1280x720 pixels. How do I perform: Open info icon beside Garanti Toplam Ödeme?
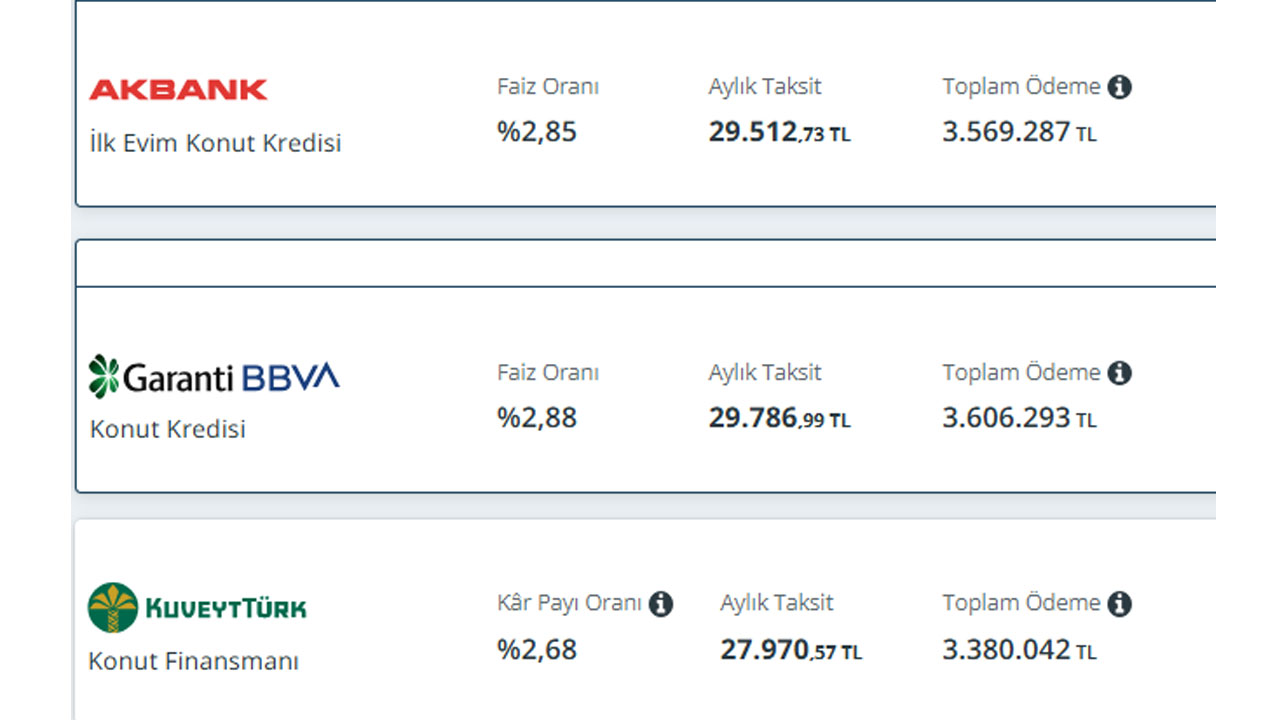[1120, 373]
